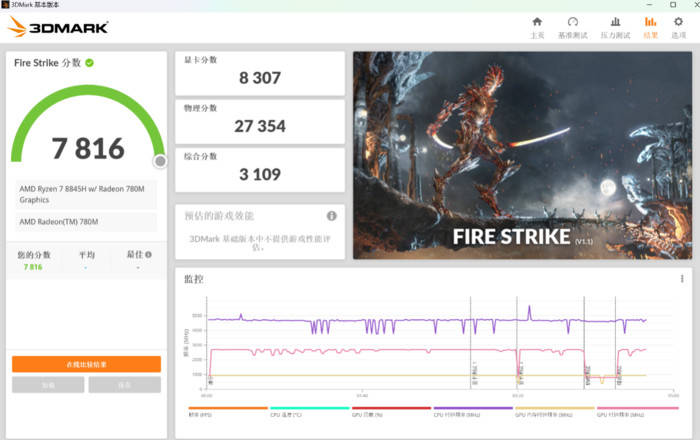Click the right gray button under orange button
The image size is (700, 440).
click(125, 385)
